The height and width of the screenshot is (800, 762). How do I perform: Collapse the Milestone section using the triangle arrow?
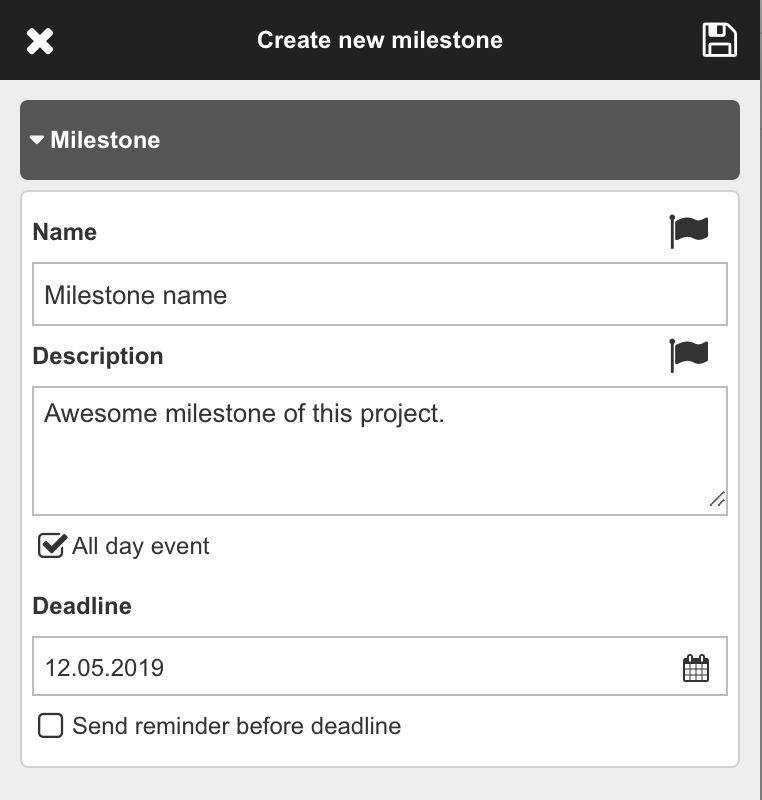coord(37,140)
